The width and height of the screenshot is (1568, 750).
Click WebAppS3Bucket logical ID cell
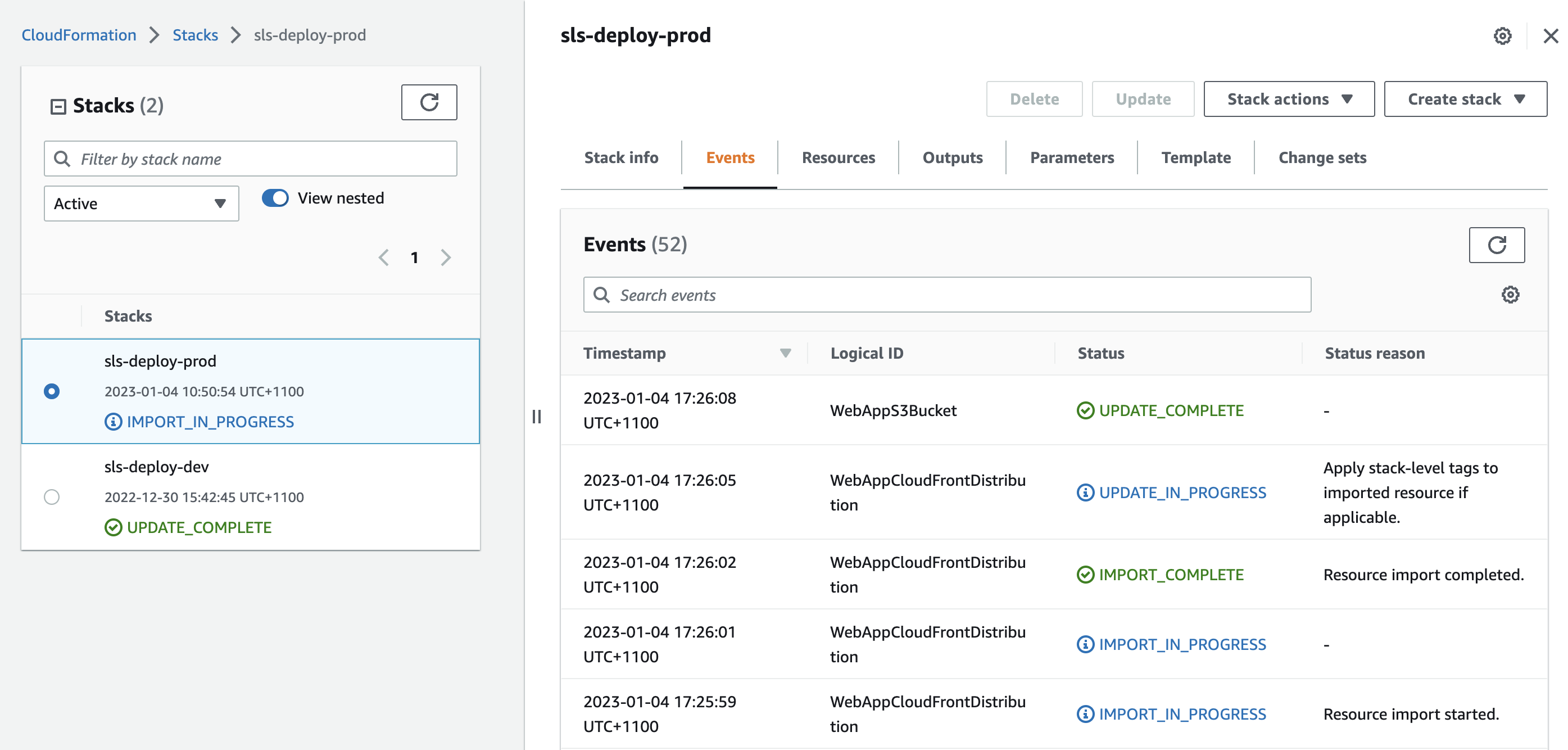(x=893, y=410)
